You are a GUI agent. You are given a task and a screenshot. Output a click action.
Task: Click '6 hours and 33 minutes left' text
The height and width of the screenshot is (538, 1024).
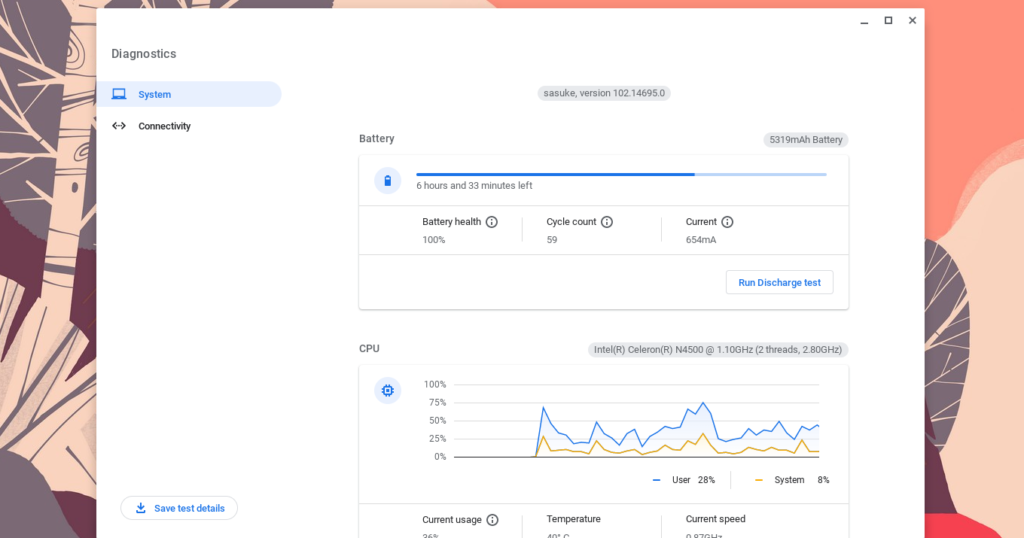[474, 185]
